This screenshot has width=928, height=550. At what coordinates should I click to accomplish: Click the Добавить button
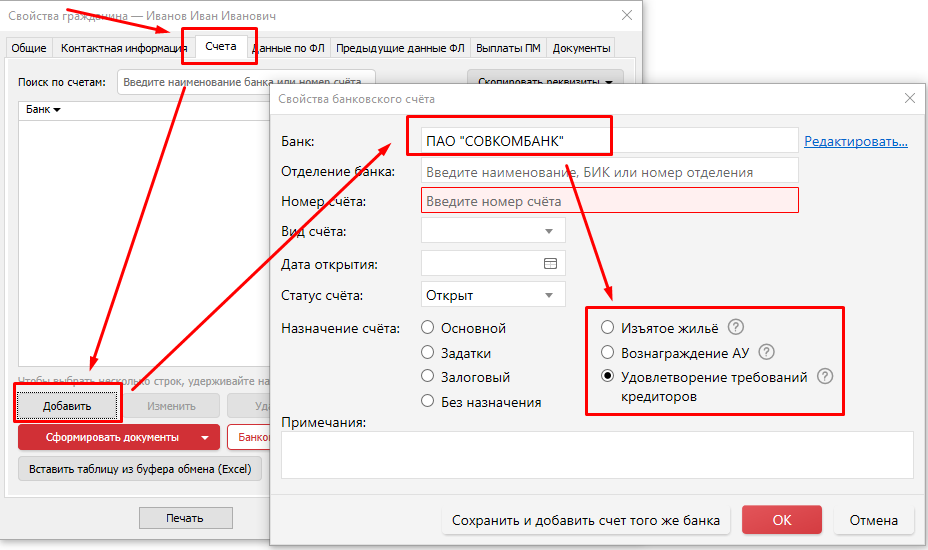pos(67,406)
